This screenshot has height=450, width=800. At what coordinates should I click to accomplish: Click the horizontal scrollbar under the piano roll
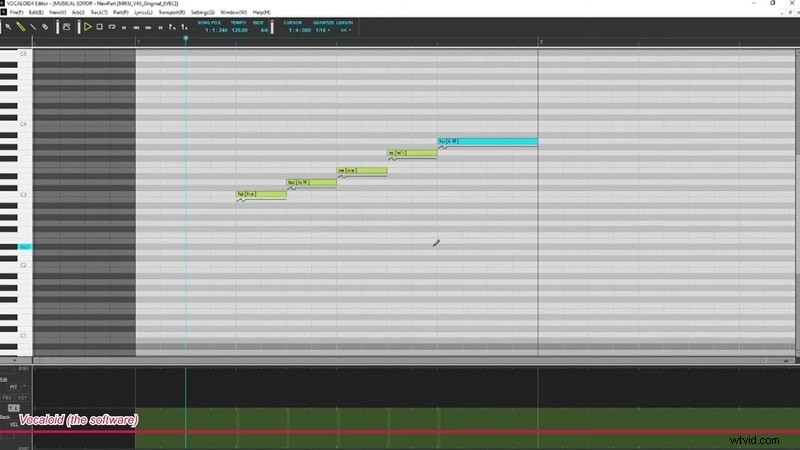pos(398,360)
